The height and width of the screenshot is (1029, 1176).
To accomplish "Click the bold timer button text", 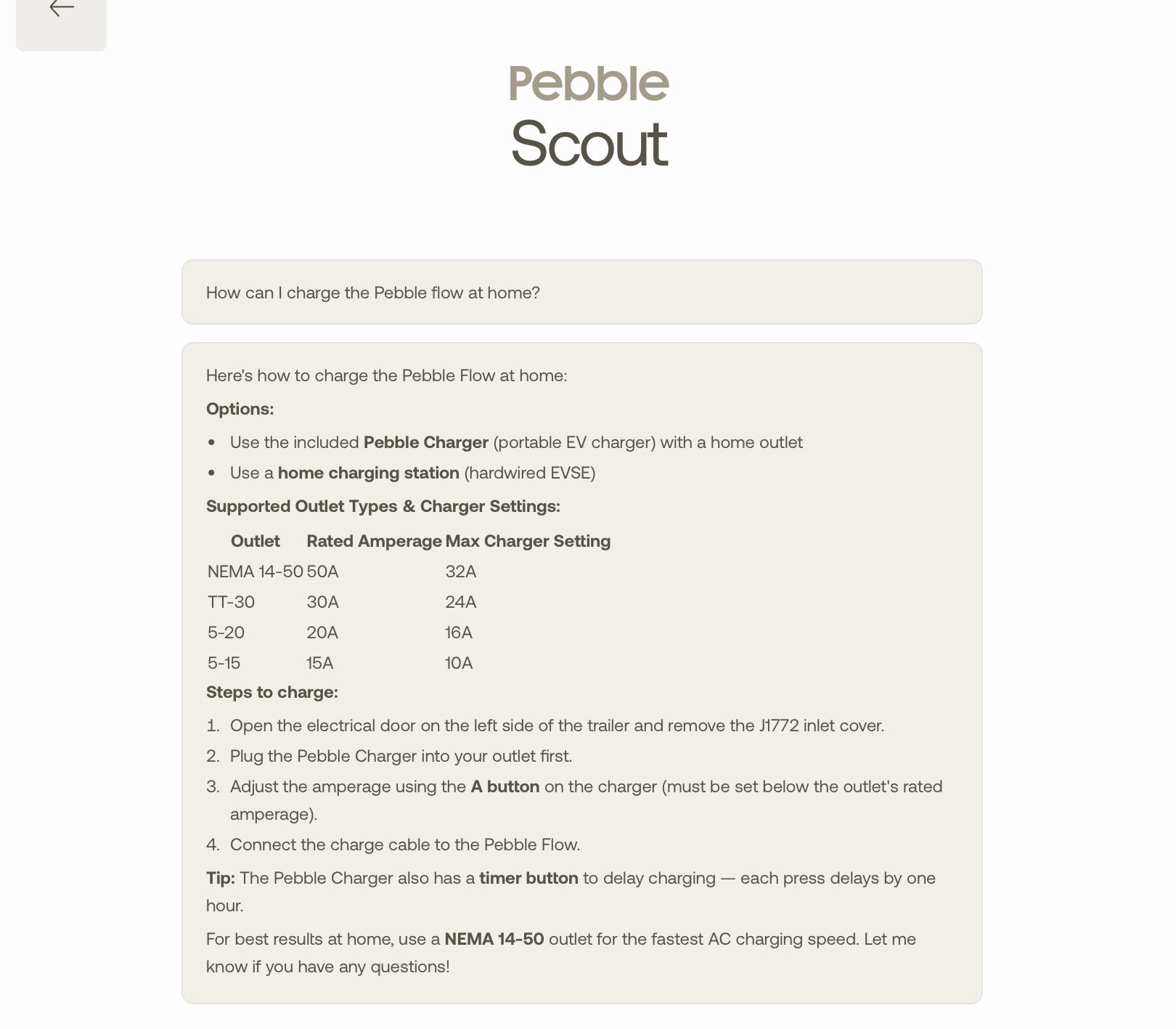I will point(528,878).
